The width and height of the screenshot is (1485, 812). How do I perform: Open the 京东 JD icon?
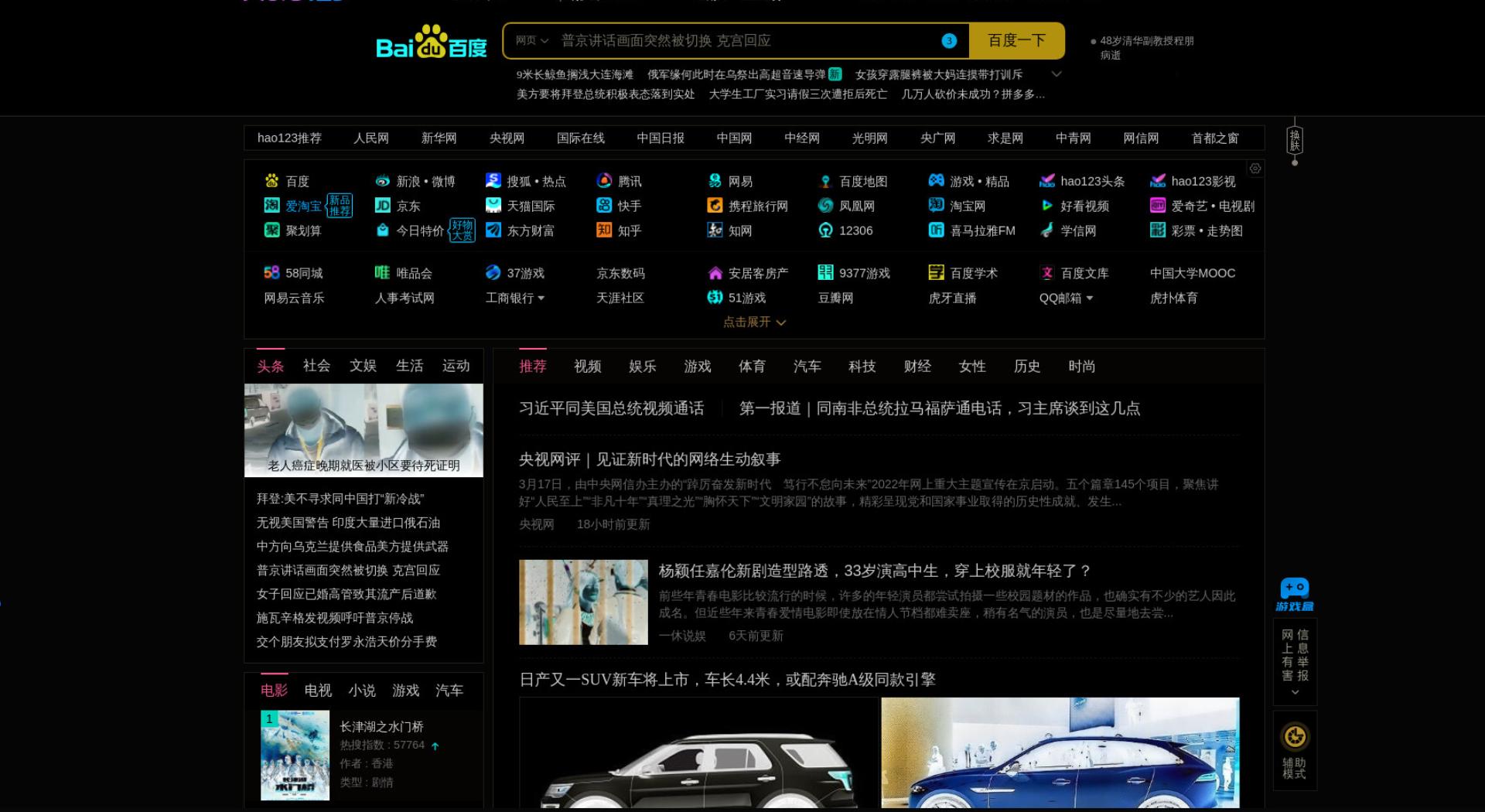(x=382, y=206)
